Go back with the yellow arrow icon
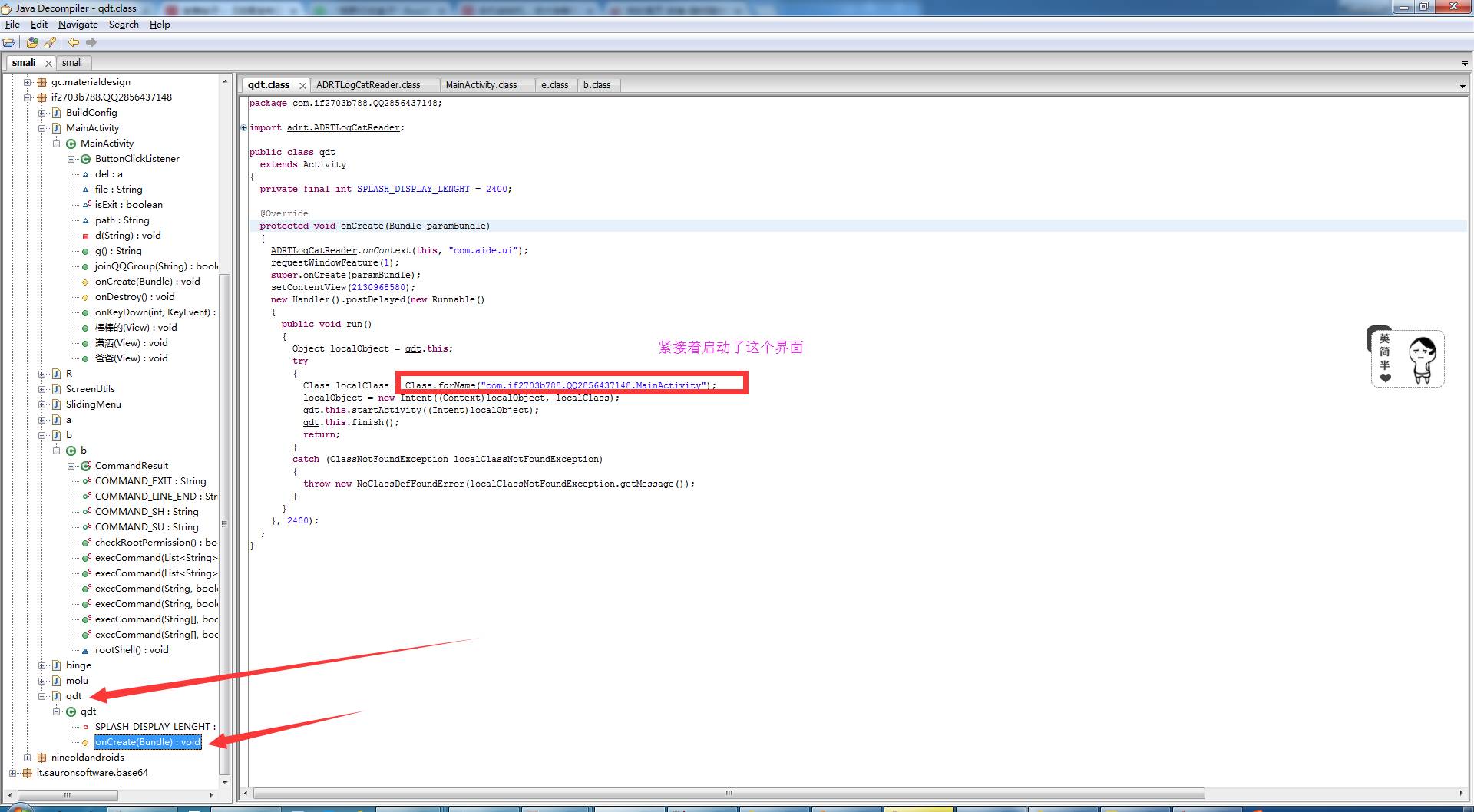The height and width of the screenshot is (812, 1474). click(x=74, y=42)
